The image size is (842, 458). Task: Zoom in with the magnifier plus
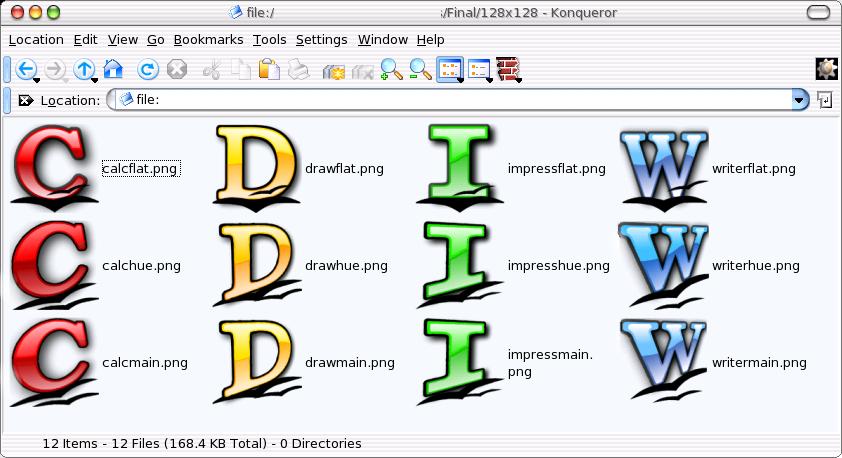391,70
